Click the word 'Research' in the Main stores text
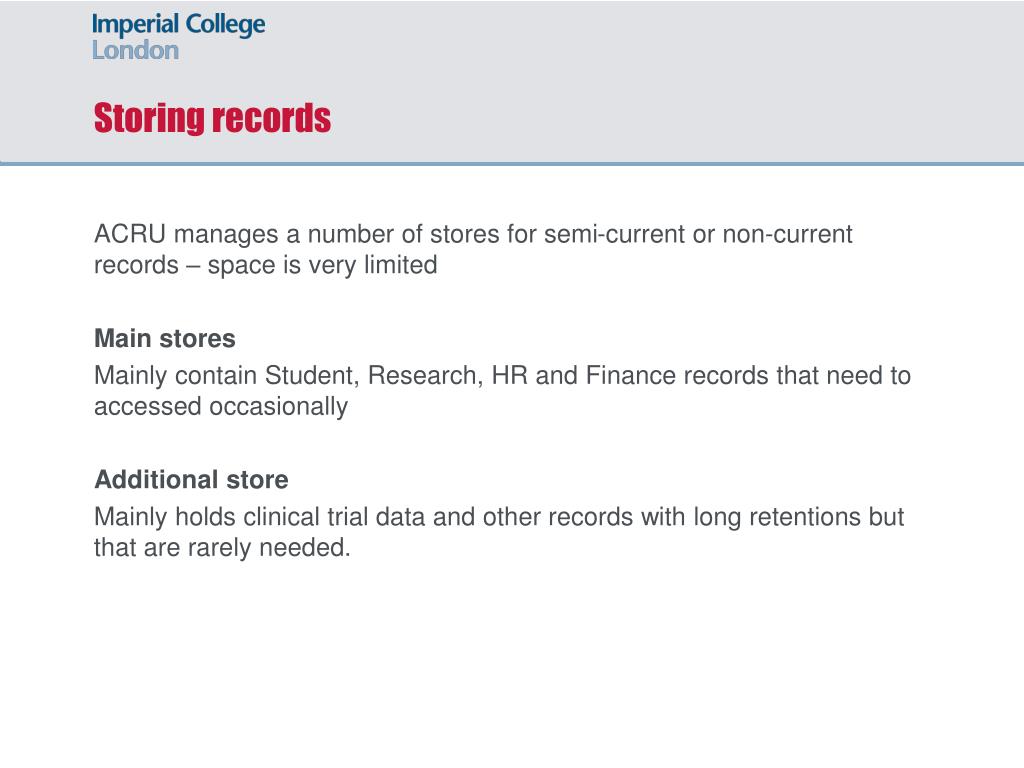This screenshot has height=768, width=1024. point(425,376)
